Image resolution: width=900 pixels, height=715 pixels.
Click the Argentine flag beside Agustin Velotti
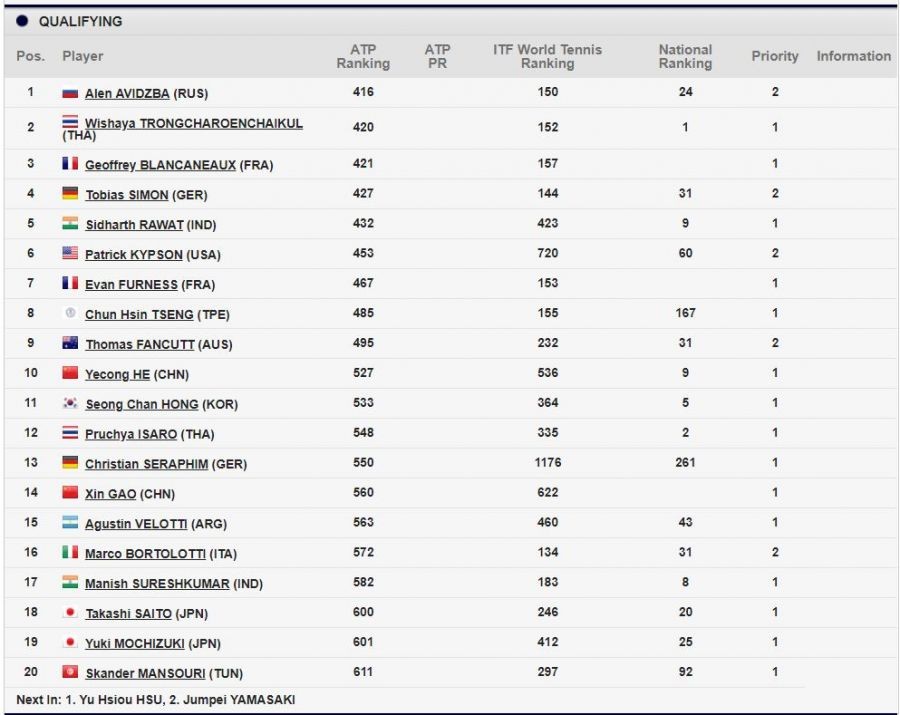click(x=70, y=522)
